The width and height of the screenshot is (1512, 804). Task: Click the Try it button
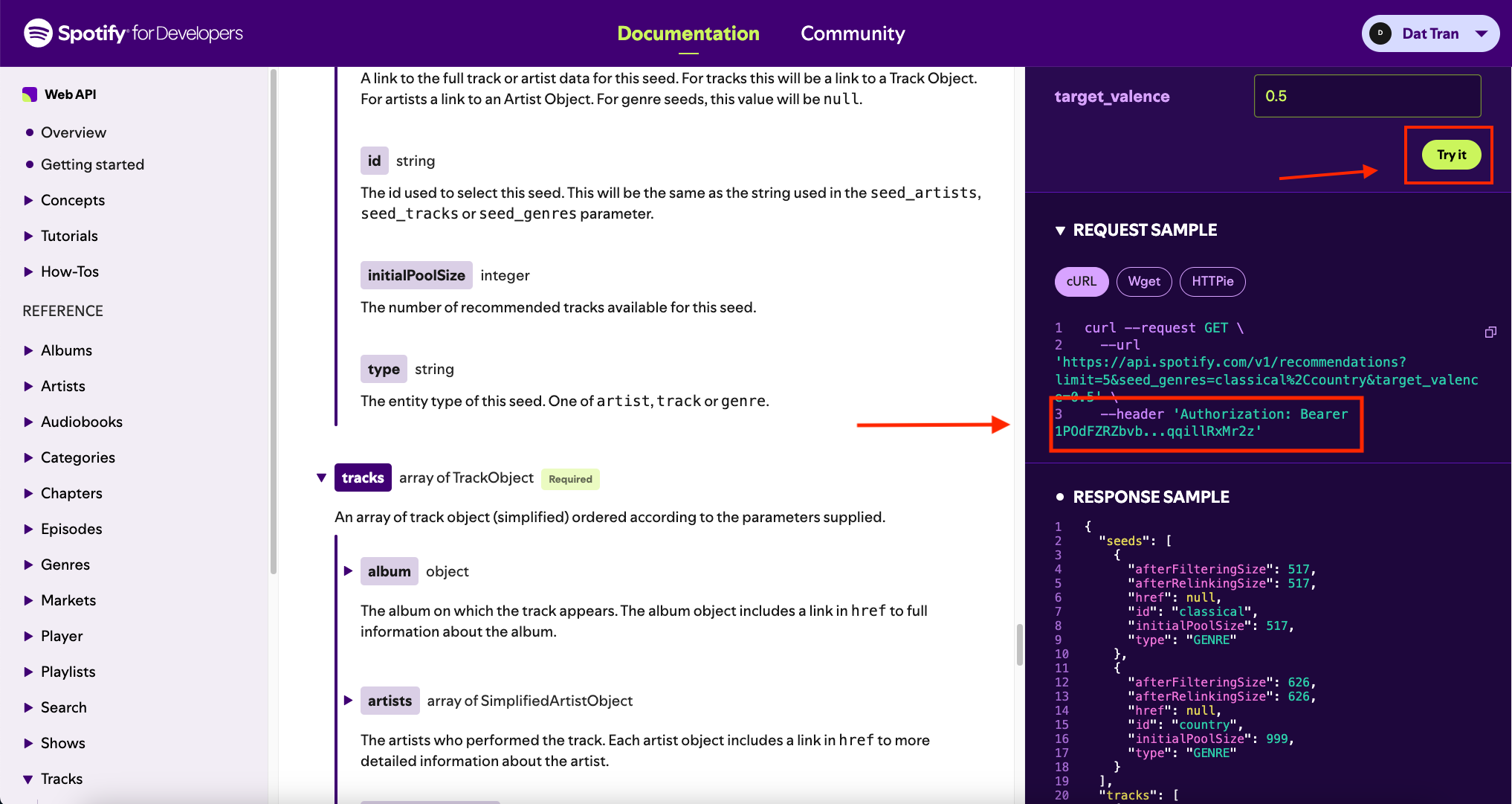click(1451, 155)
